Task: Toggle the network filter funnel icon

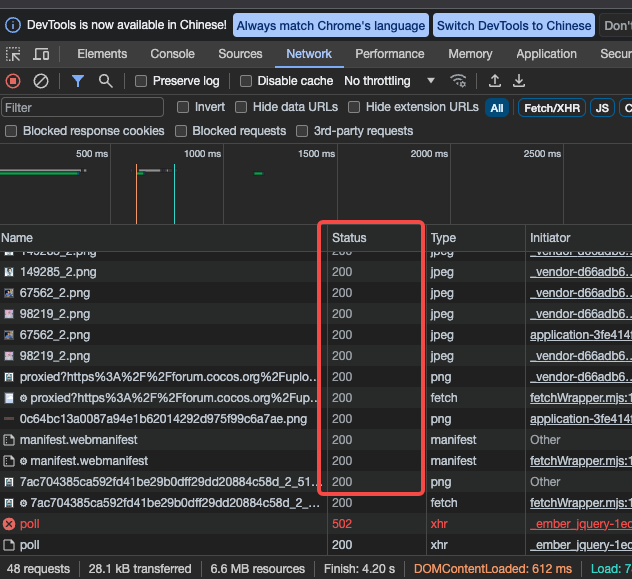Action: (78, 81)
